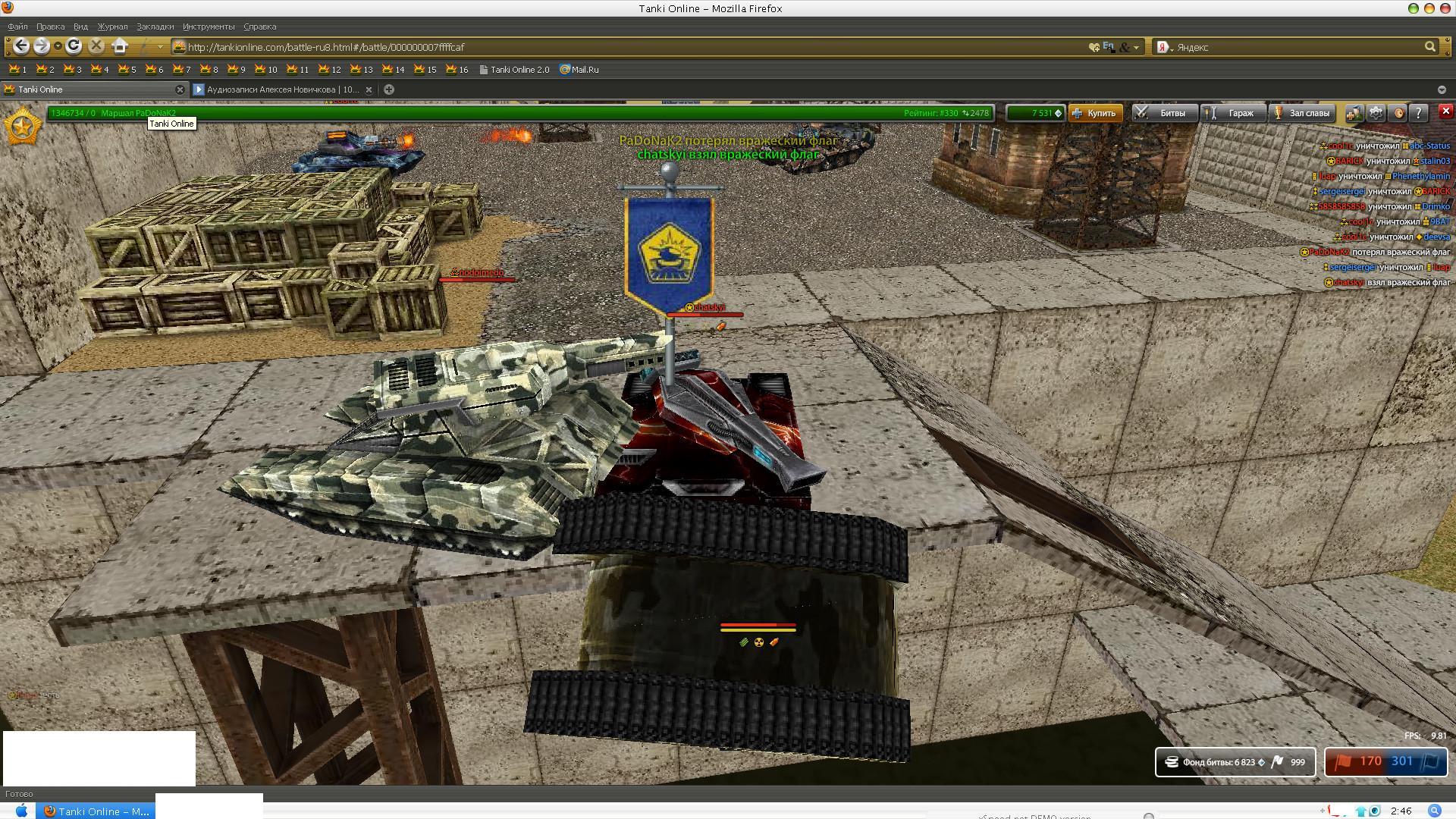Open game settings gear icon
The height and width of the screenshot is (819, 1456).
[x=1376, y=113]
